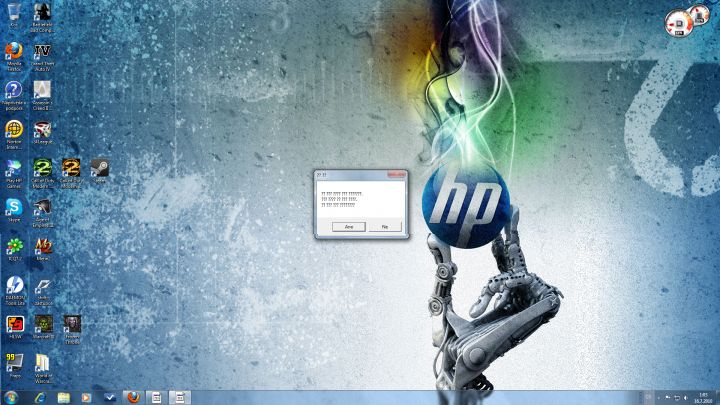Open the Windows Start menu orb
720x405 pixels.
[x=11, y=398]
